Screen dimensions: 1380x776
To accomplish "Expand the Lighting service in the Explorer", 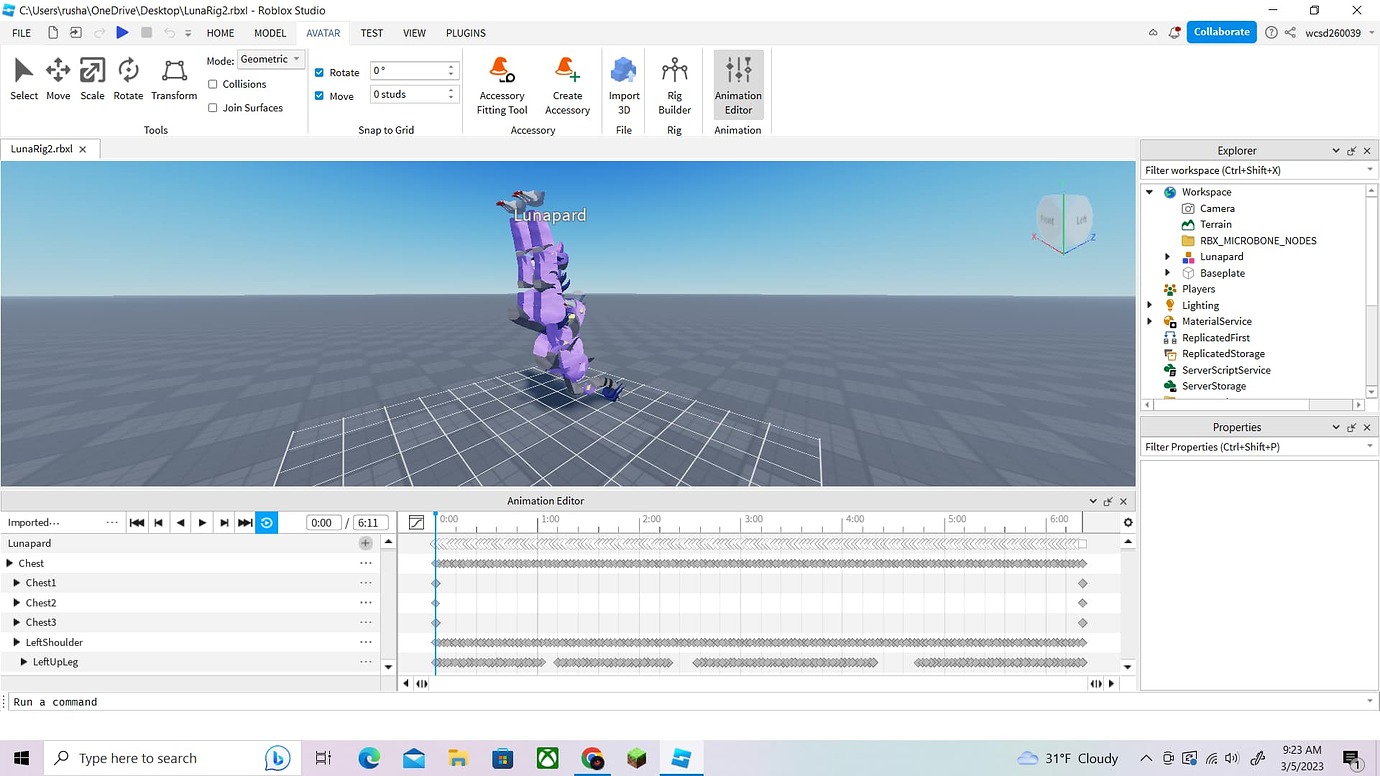I will (x=1149, y=305).
